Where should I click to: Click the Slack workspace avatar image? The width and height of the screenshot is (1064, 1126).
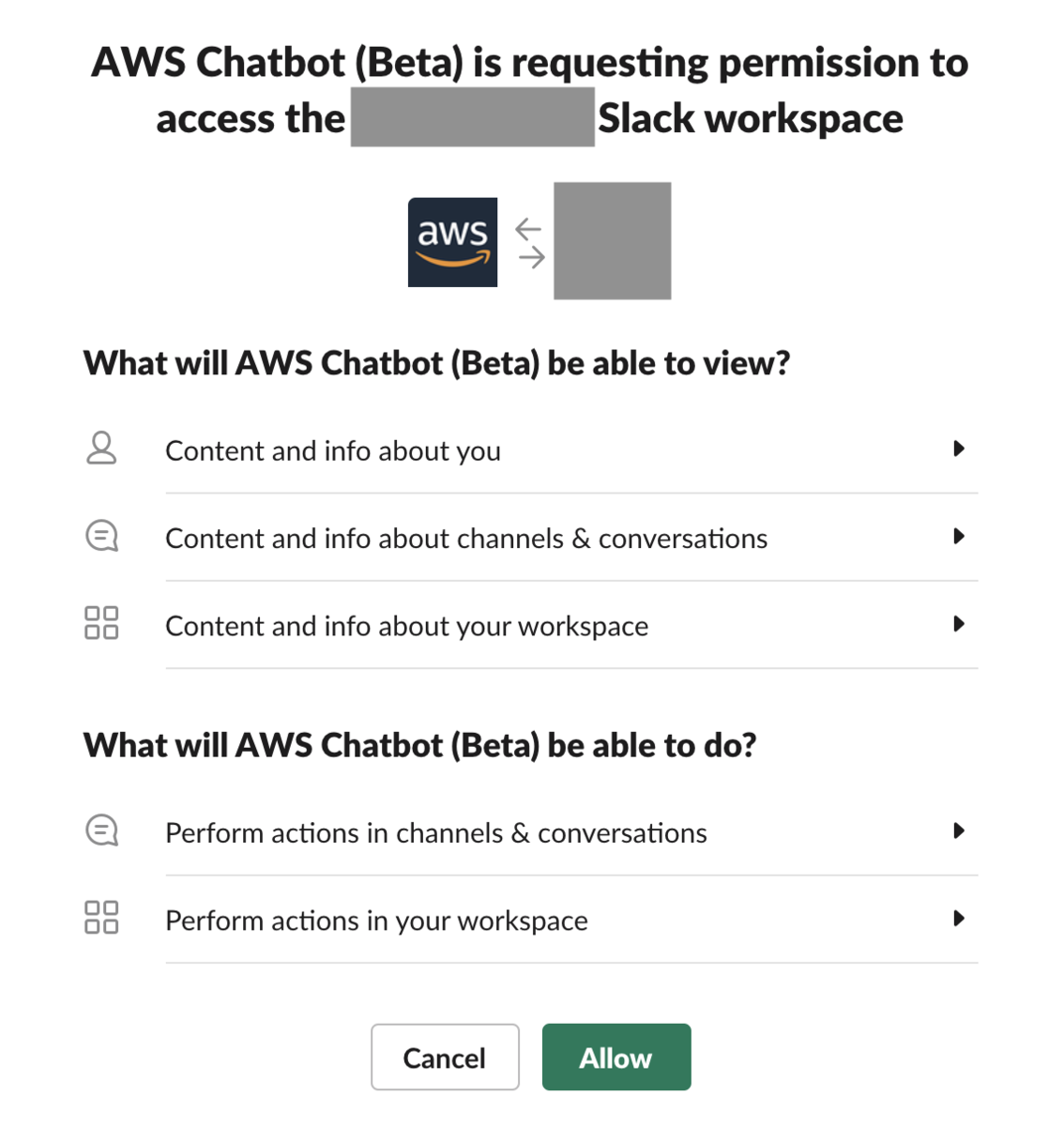pos(612,241)
